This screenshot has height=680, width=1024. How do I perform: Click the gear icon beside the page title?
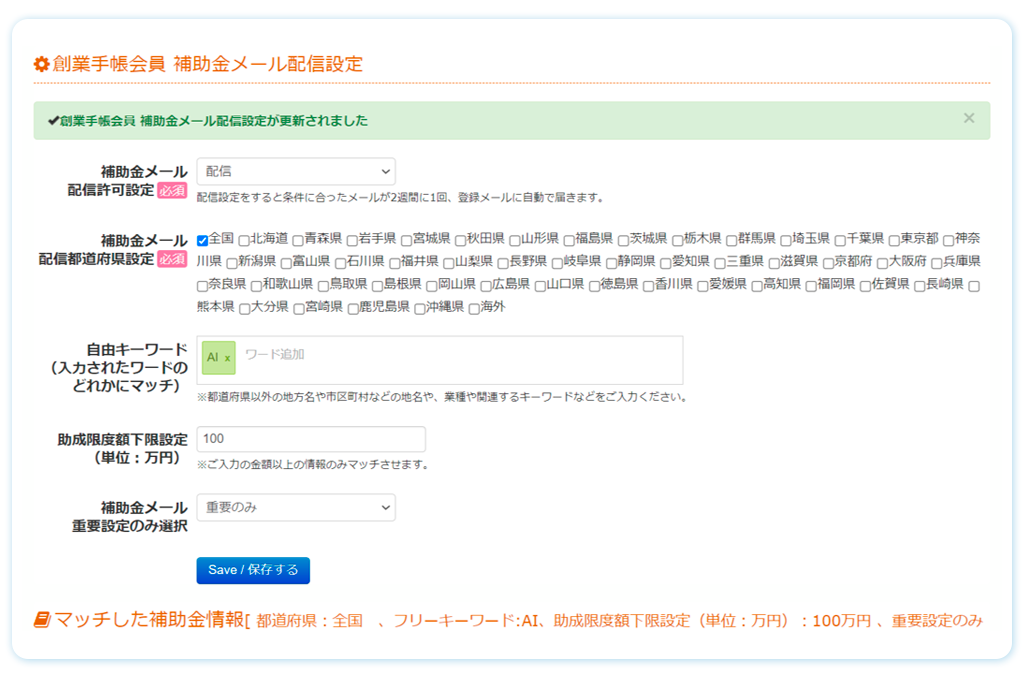41,63
